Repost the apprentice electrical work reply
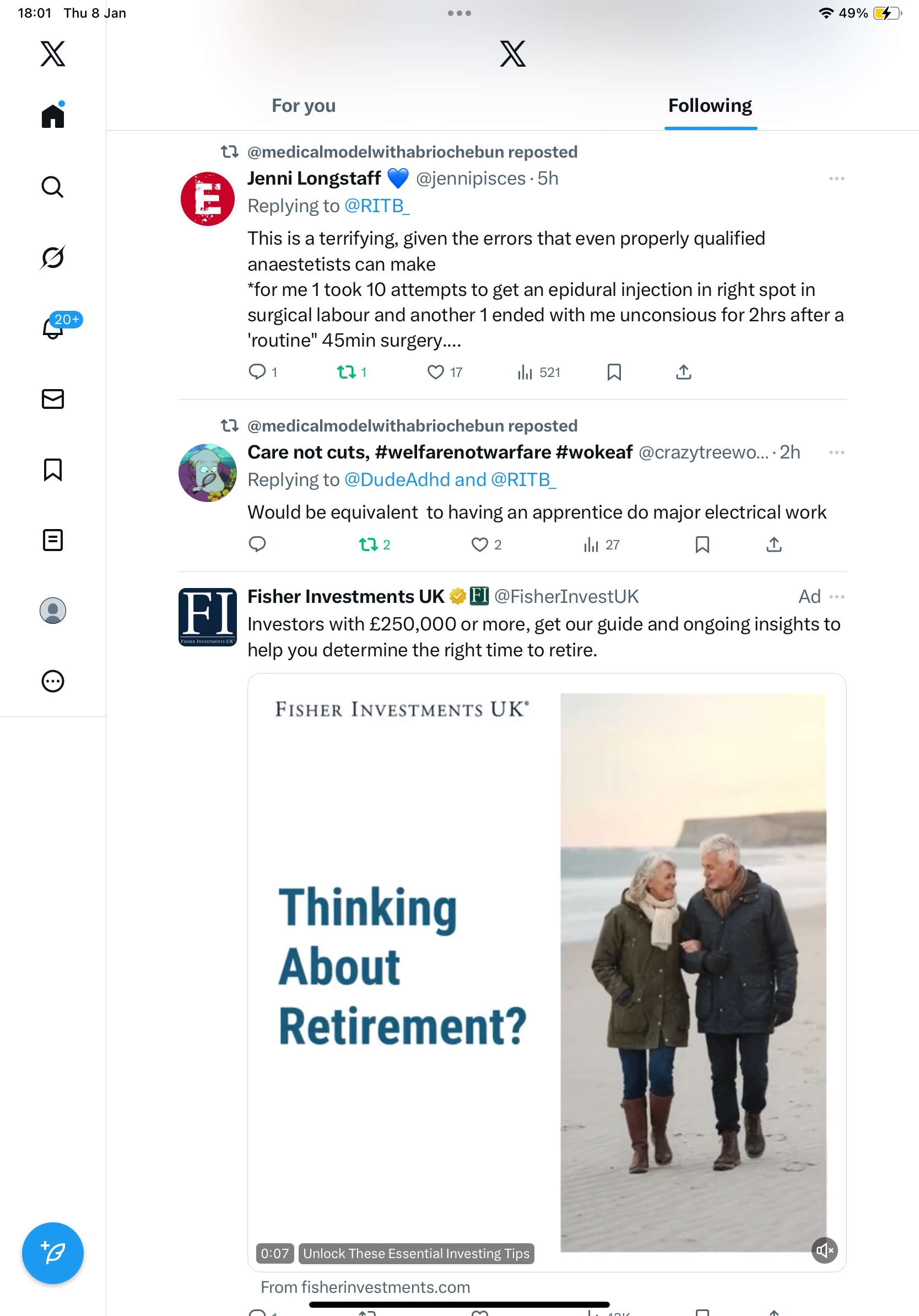Image resolution: width=919 pixels, height=1316 pixels. 368,544
